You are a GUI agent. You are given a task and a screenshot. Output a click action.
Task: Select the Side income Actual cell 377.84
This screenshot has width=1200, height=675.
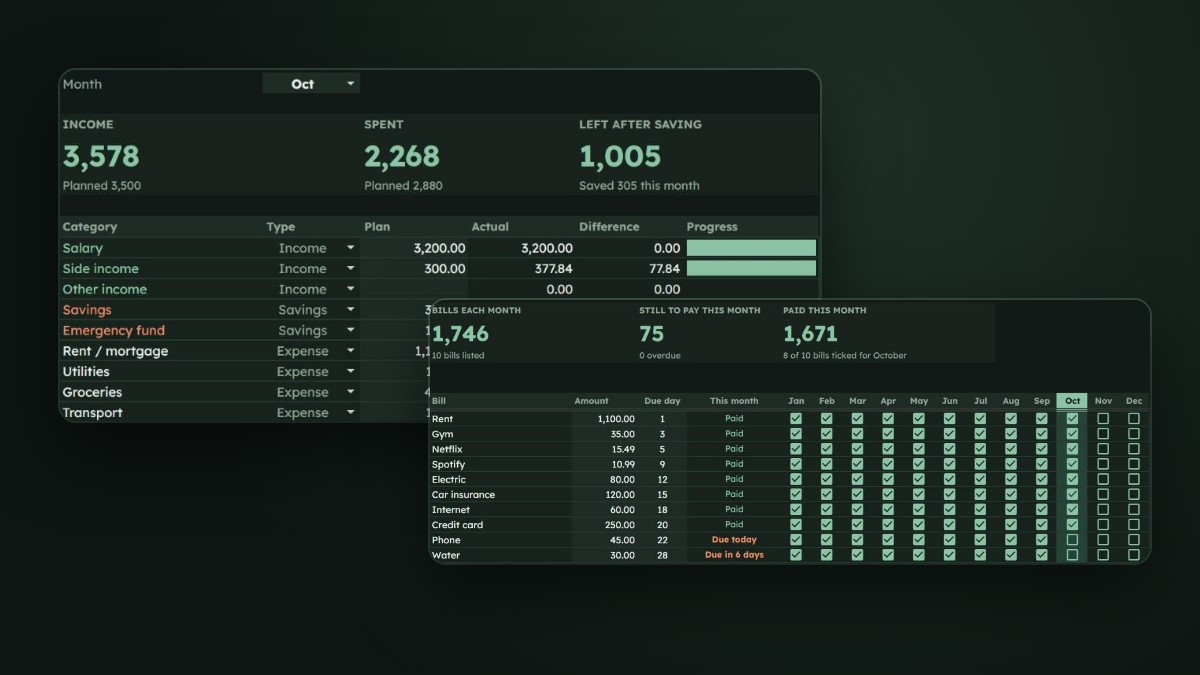click(x=521, y=269)
